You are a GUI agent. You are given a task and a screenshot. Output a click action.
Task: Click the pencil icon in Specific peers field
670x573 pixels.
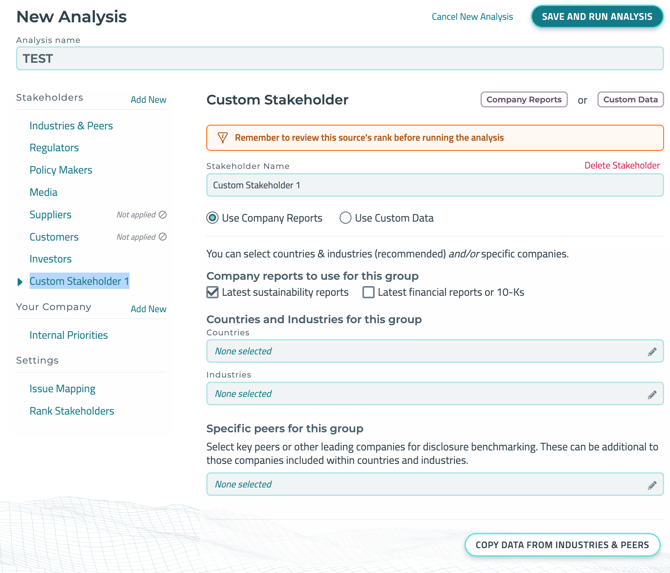point(652,485)
